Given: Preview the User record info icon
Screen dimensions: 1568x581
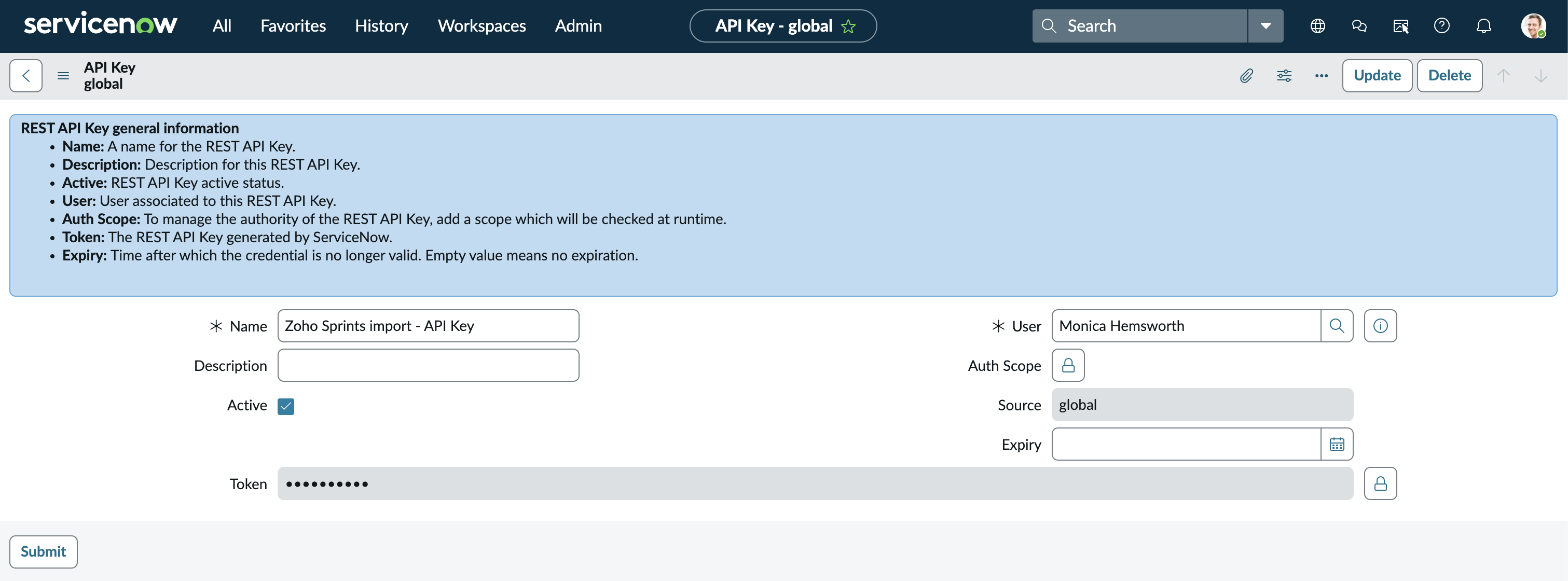Looking at the screenshot, I should (1380, 325).
